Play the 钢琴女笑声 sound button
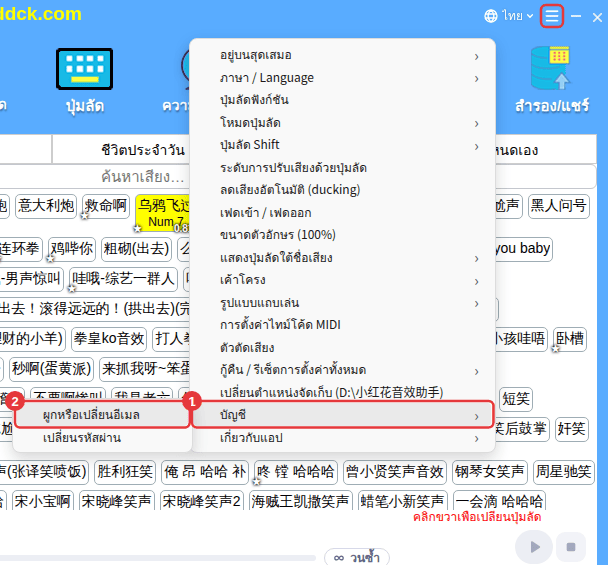This screenshot has height=565, width=608. pos(490,472)
